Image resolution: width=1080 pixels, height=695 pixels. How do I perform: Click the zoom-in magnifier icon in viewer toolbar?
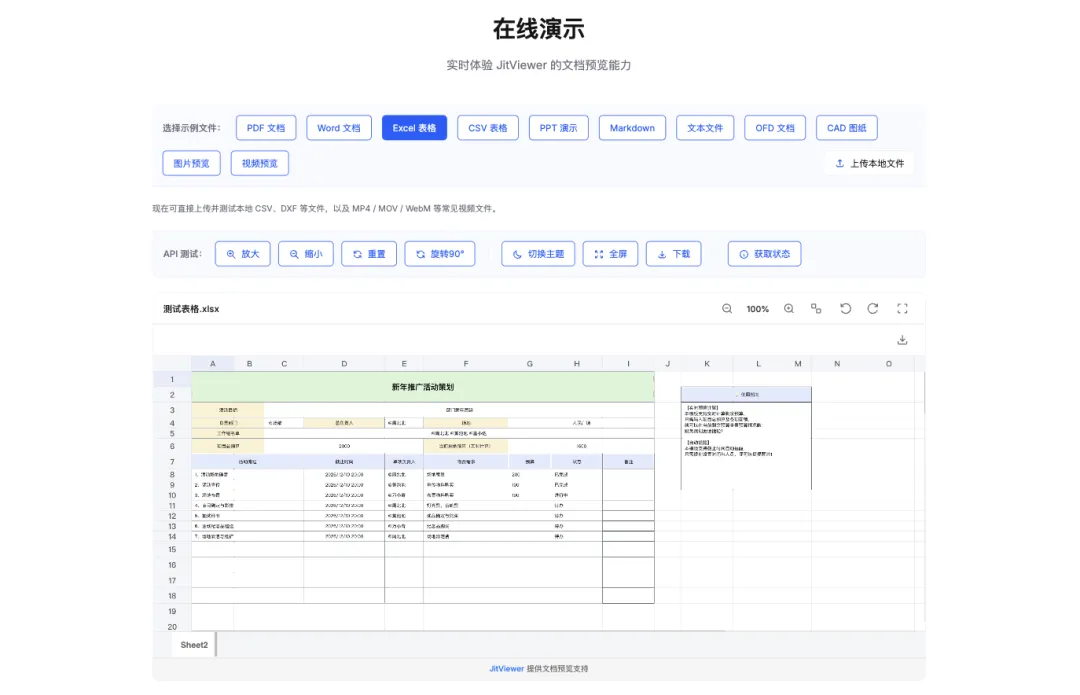789,309
